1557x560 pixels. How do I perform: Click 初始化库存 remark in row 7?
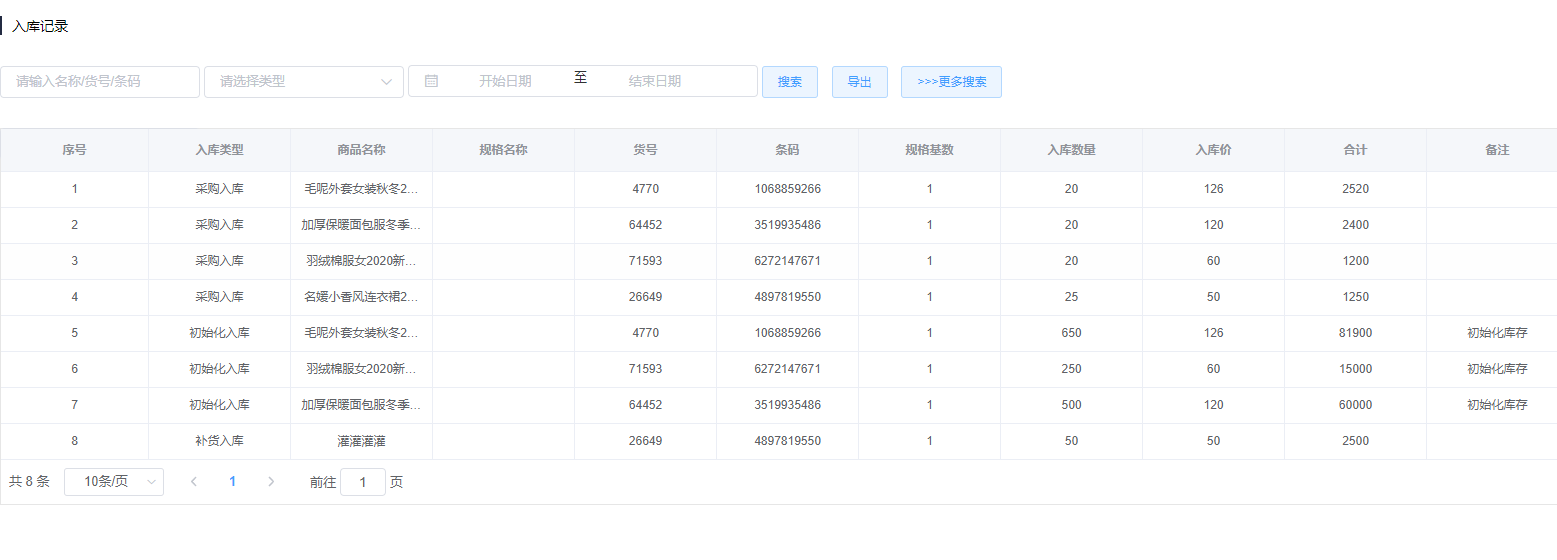(1498, 405)
